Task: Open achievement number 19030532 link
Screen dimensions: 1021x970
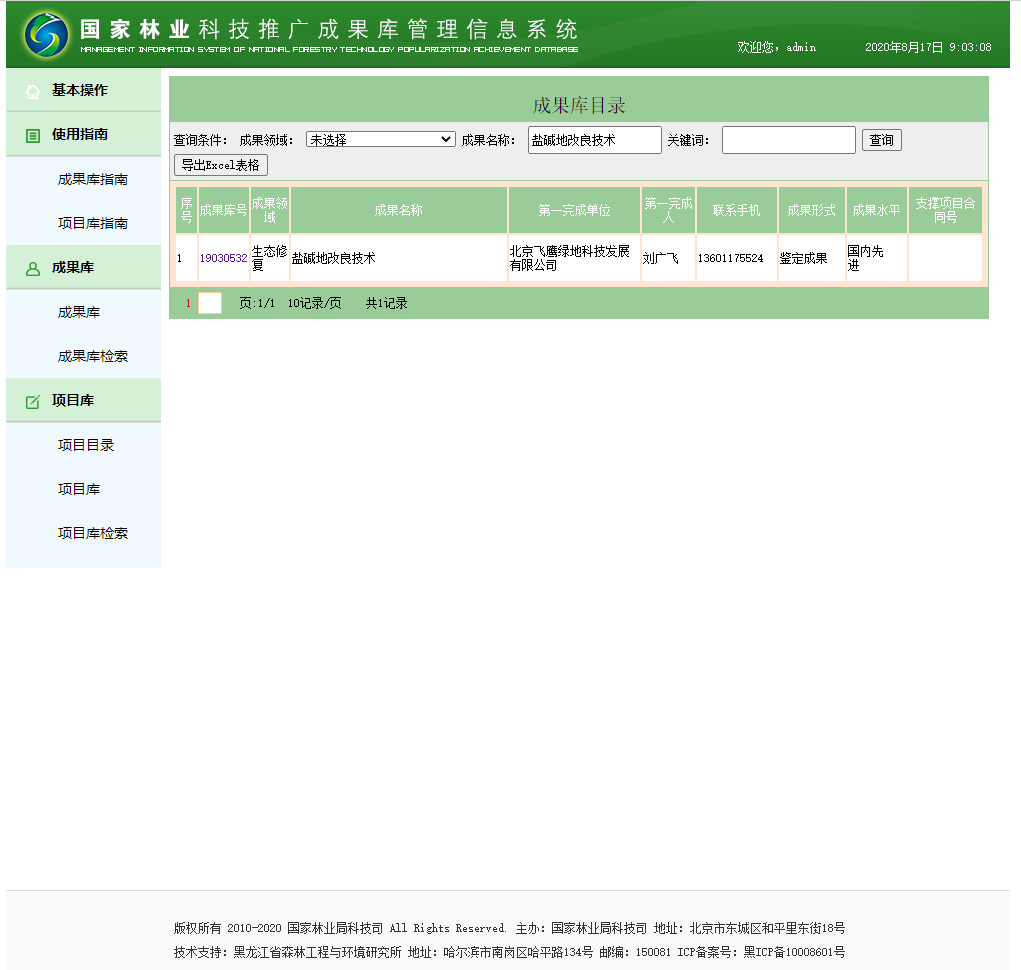Action: (223, 258)
